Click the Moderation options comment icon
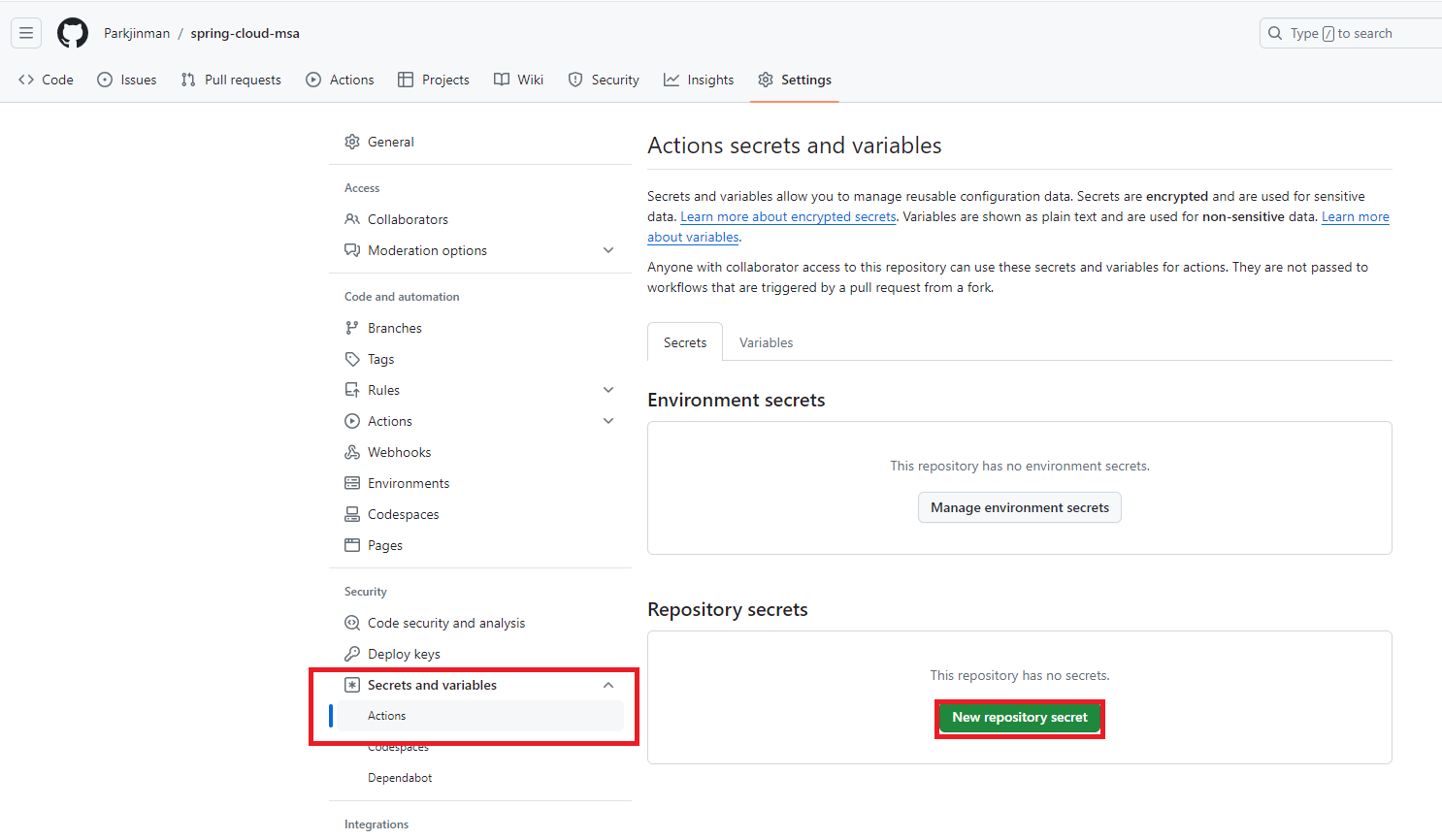This screenshot has width=1442, height=840. (x=352, y=250)
